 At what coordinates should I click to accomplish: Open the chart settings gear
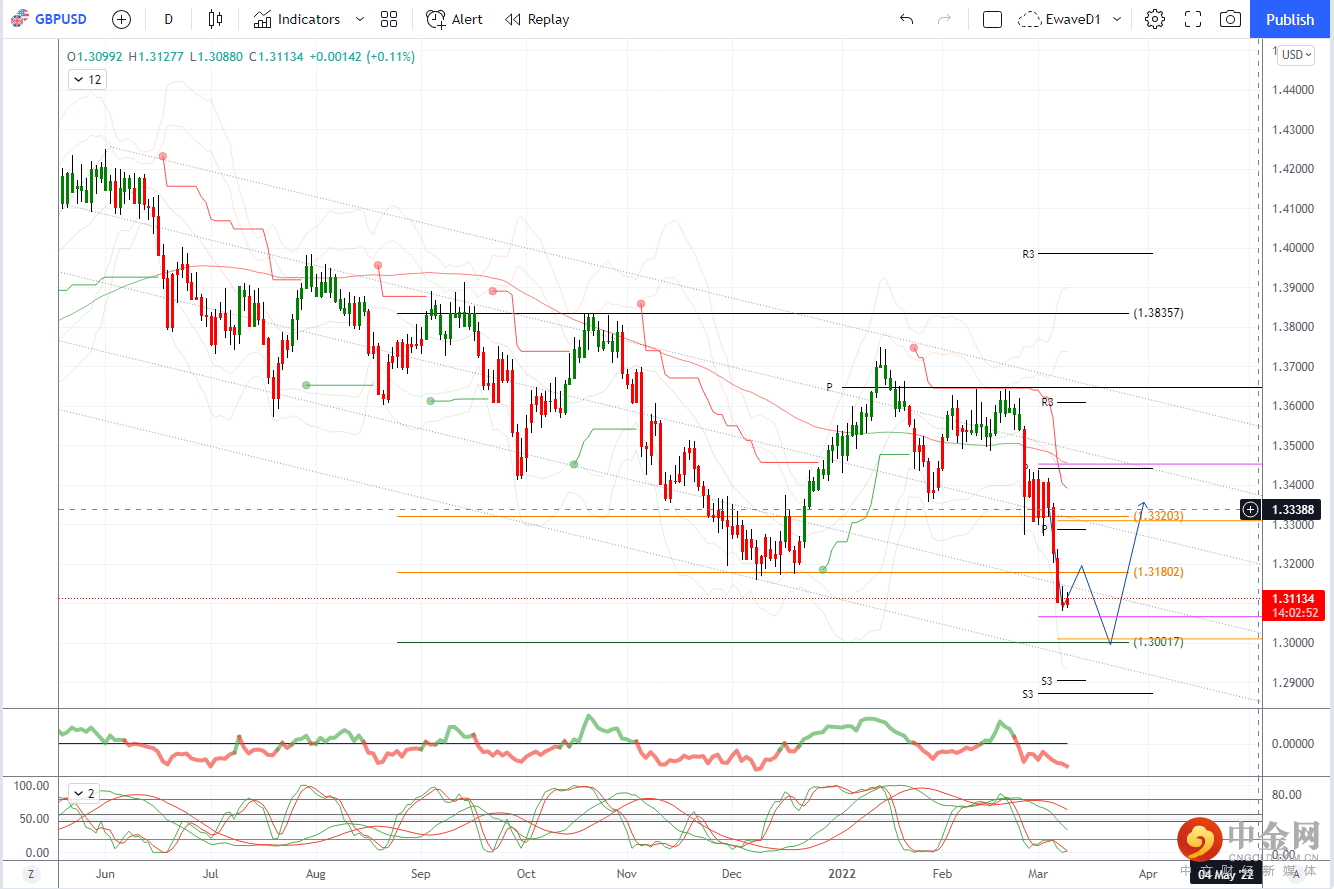pos(1155,19)
